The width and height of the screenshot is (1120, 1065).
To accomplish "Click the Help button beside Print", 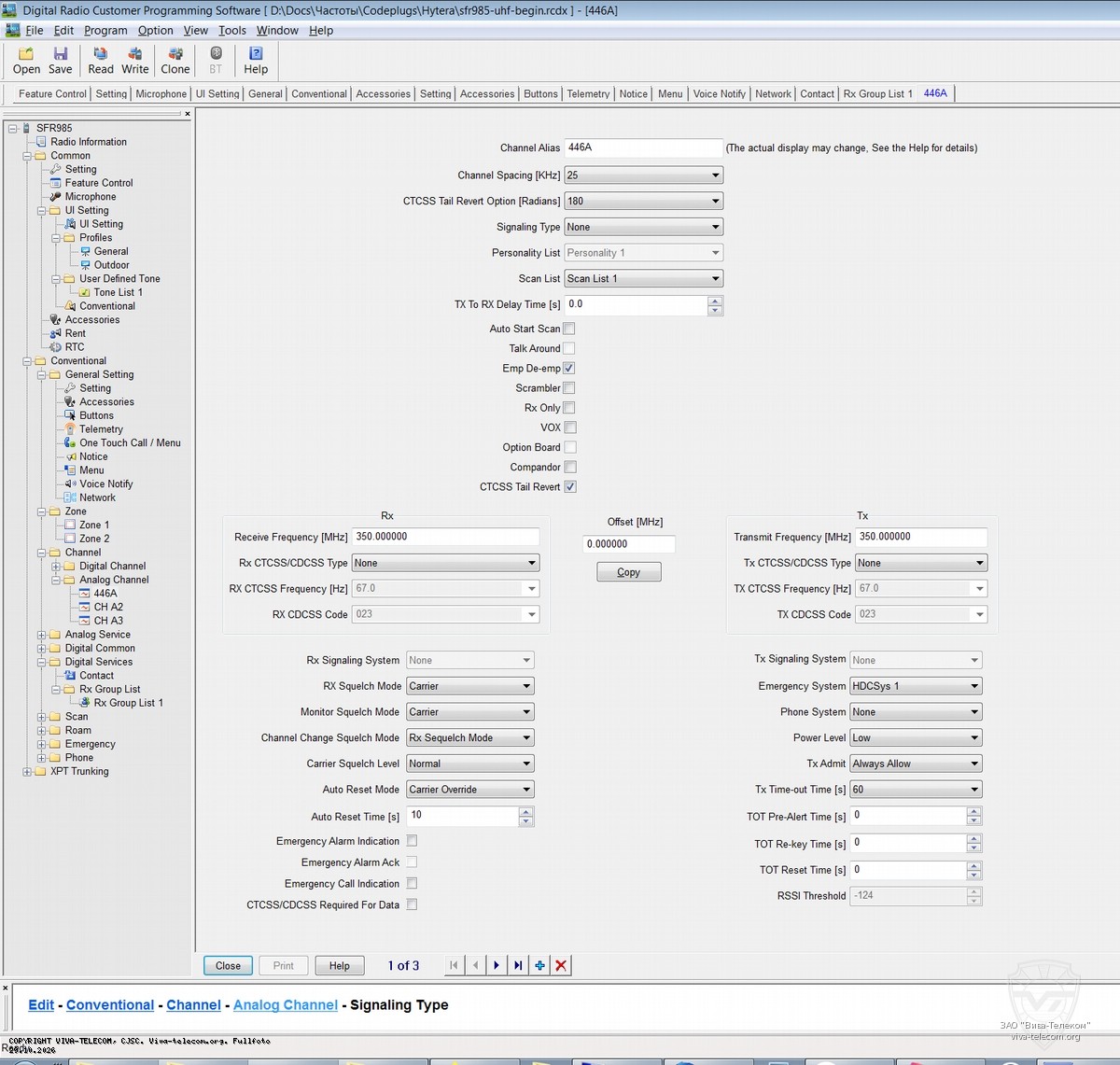I will tap(340, 966).
